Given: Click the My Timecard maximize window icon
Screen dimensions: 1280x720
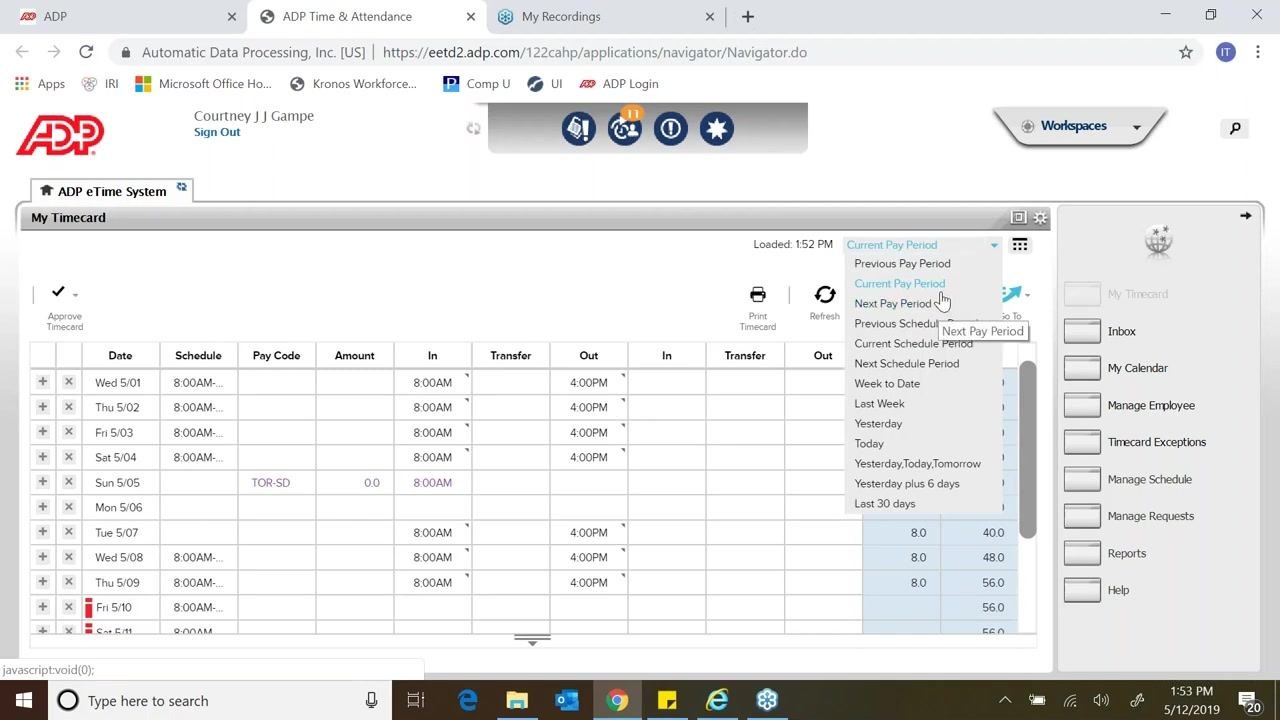Looking at the screenshot, I should click(1018, 217).
